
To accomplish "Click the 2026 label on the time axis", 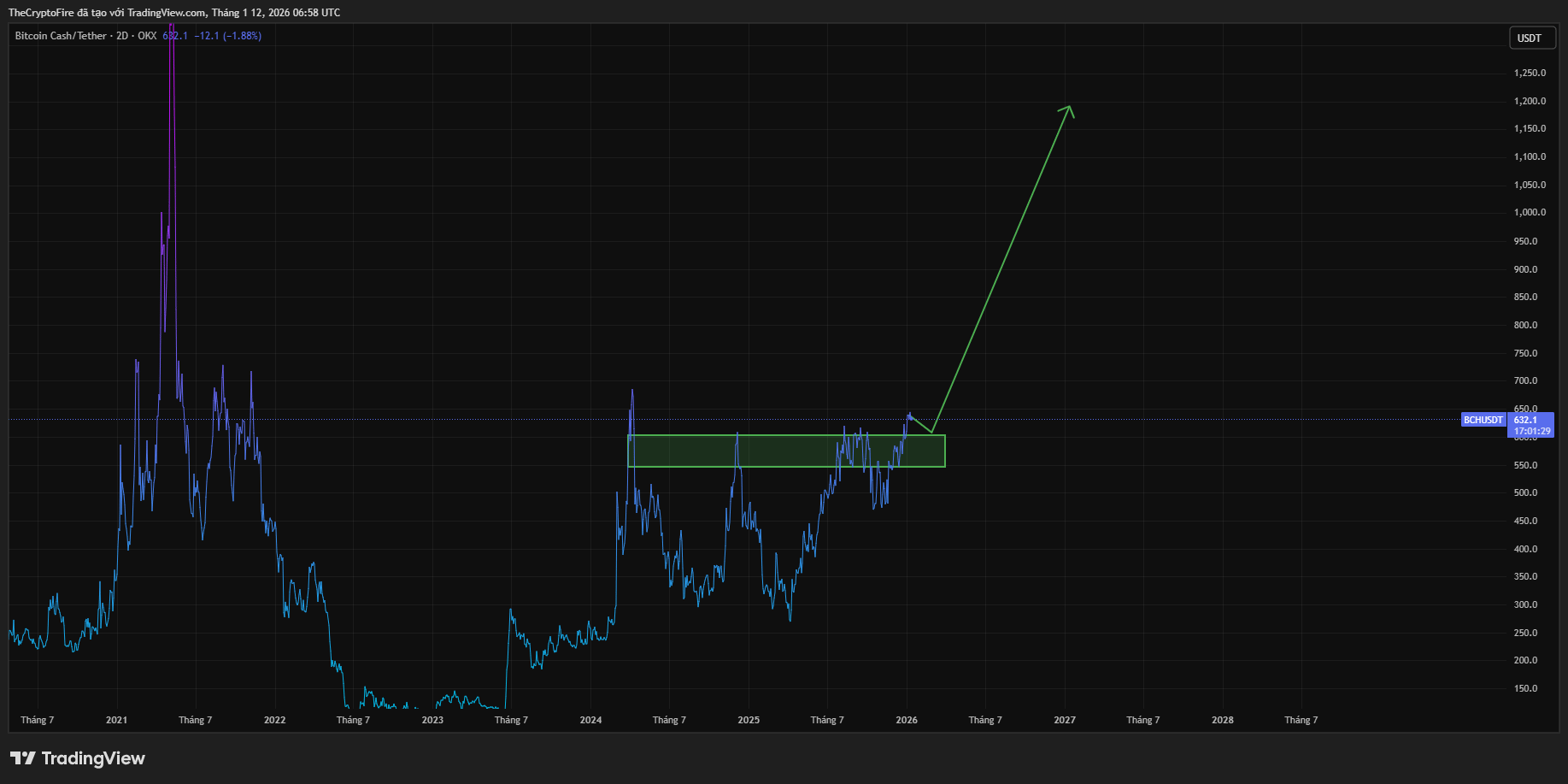I will pyautogui.click(x=905, y=720).
